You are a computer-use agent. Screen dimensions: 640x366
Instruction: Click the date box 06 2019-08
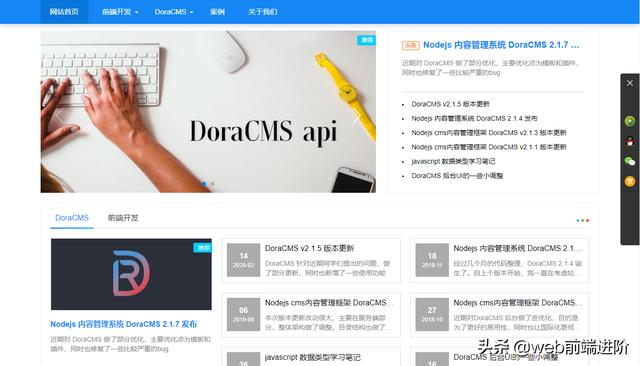pyautogui.click(x=243, y=314)
